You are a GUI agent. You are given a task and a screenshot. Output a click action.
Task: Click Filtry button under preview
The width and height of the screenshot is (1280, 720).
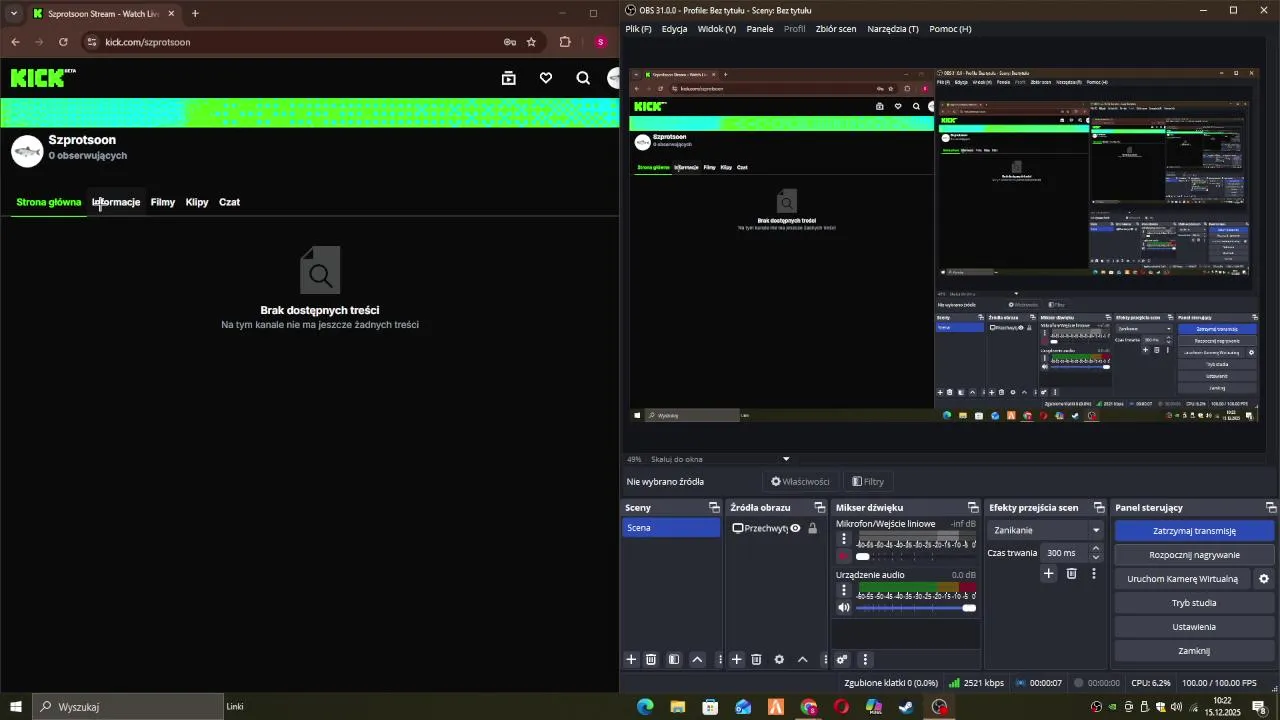868,482
